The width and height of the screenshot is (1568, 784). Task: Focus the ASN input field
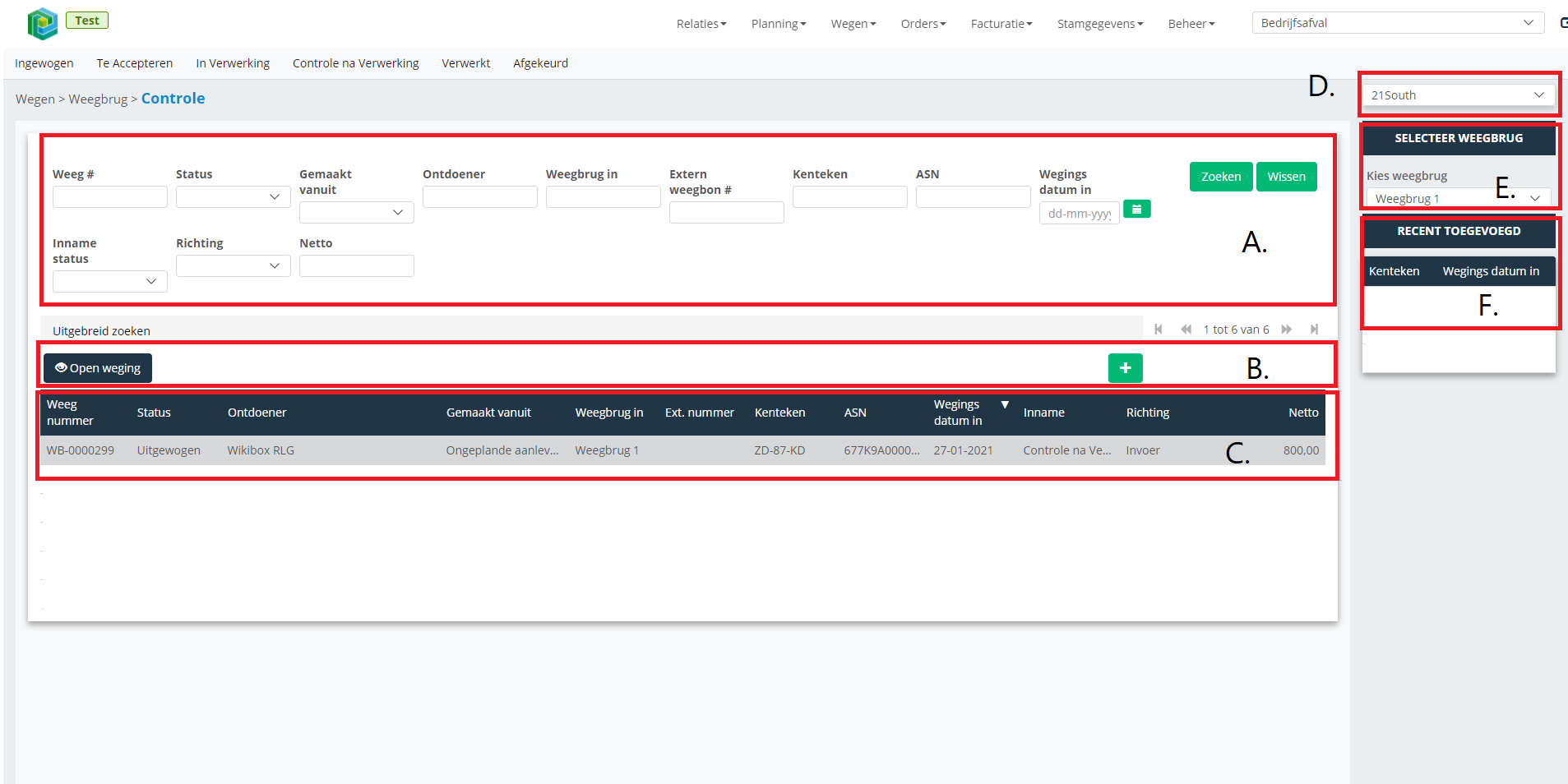click(x=973, y=196)
